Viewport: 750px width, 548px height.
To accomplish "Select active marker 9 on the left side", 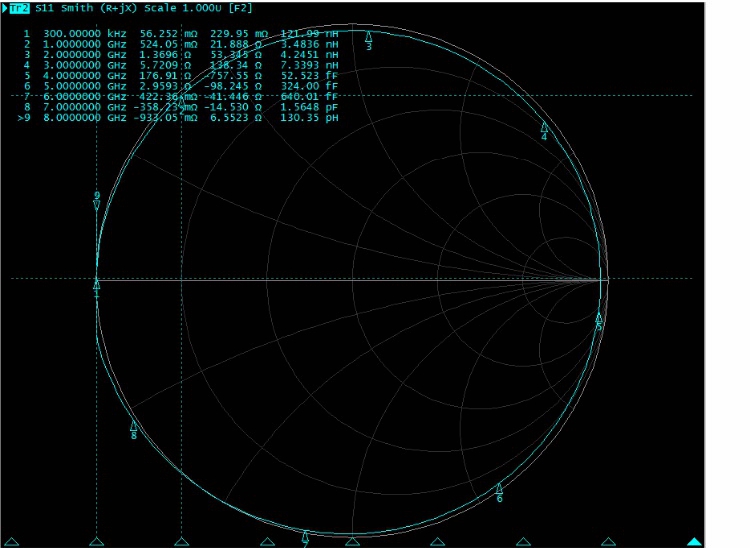I will [97, 201].
